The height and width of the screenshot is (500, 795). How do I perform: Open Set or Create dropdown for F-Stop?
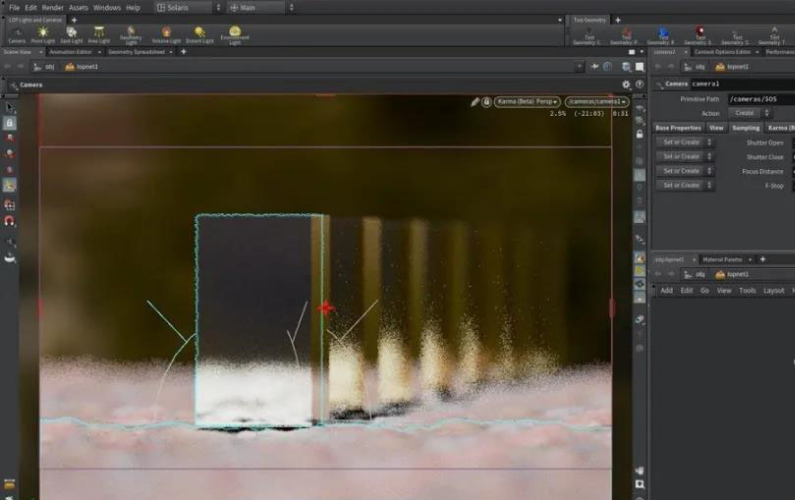pyautogui.click(x=685, y=185)
